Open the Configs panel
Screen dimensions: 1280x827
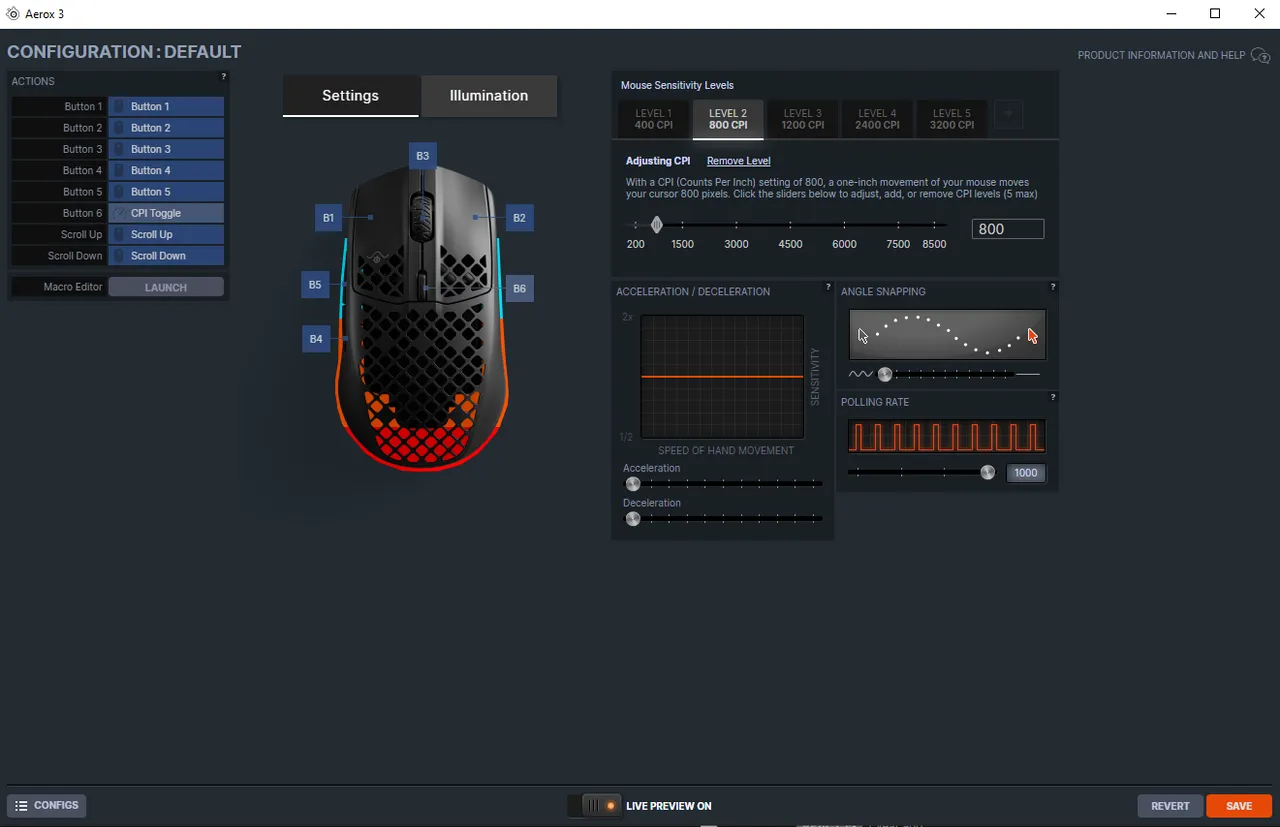coord(47,806)
